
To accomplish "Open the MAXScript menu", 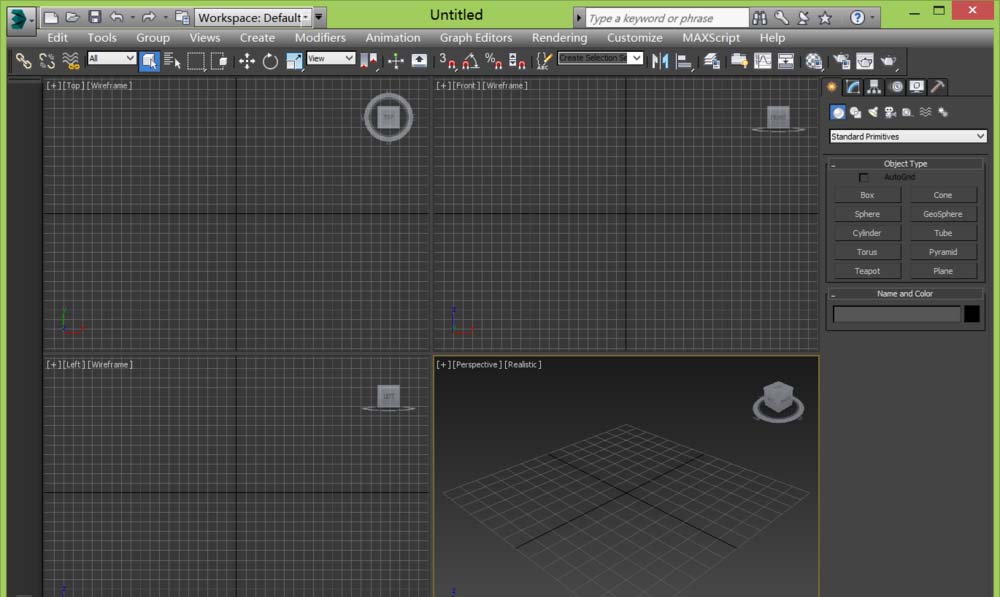I will click(711, 38).
